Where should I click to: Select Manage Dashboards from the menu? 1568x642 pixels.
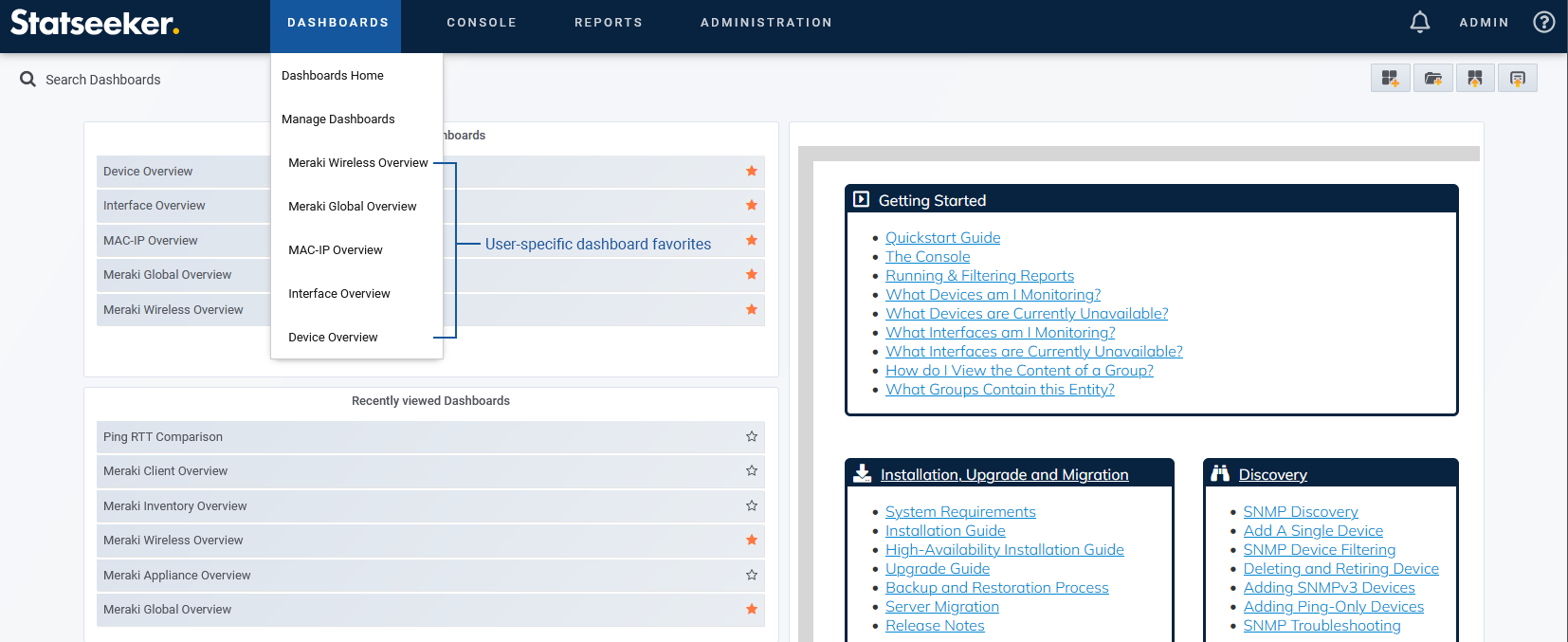(337, 119)
